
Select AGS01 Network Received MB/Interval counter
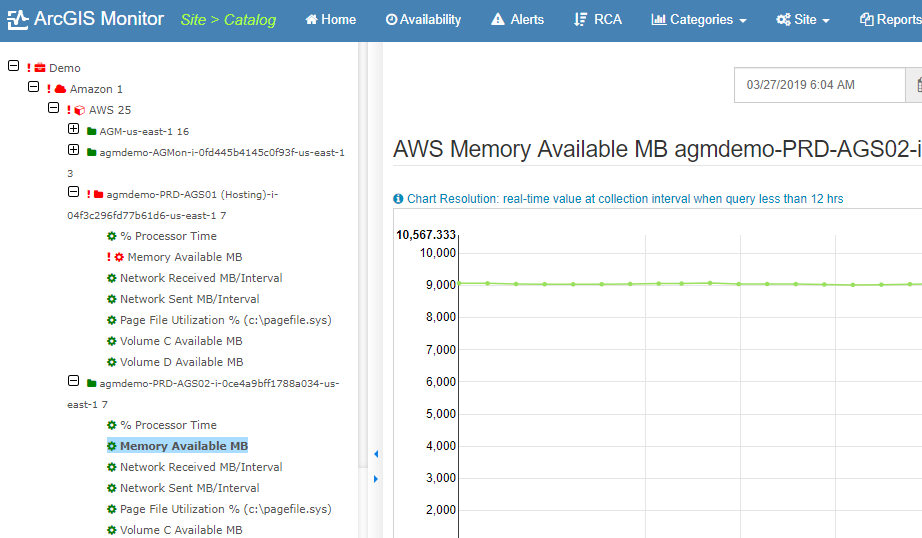click(201, 278)
